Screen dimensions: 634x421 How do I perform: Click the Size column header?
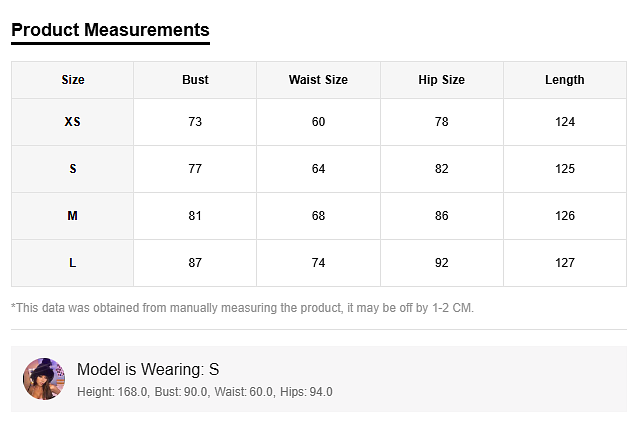pyautogui.click(x=73, y=80)
